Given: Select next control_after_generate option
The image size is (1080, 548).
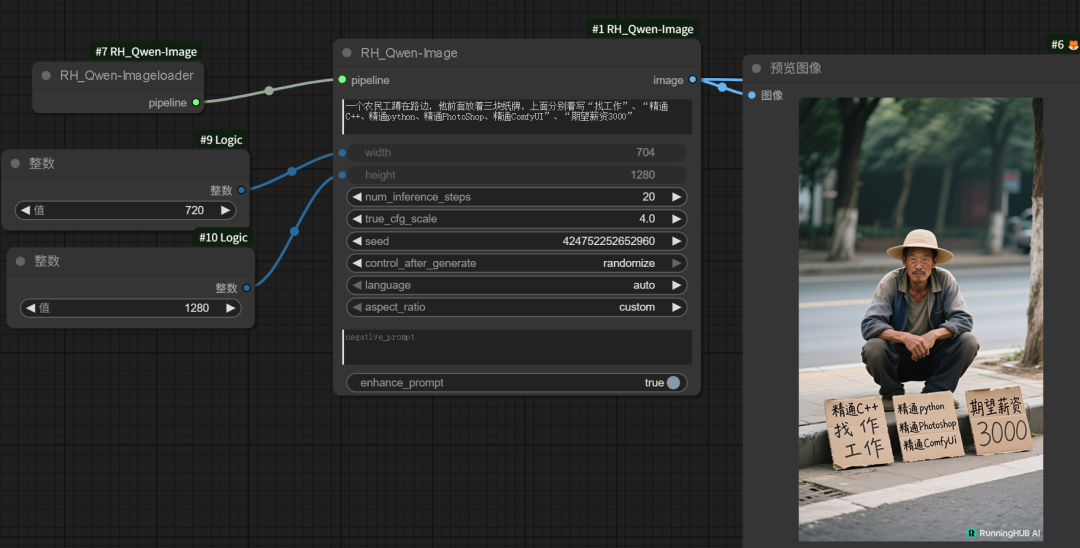Looking at the screenshot, I should (676, 263).
